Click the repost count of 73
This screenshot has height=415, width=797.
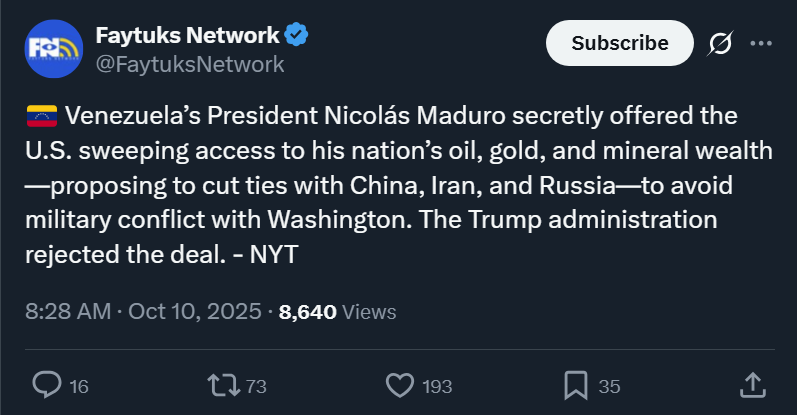[x=255, y=386]
